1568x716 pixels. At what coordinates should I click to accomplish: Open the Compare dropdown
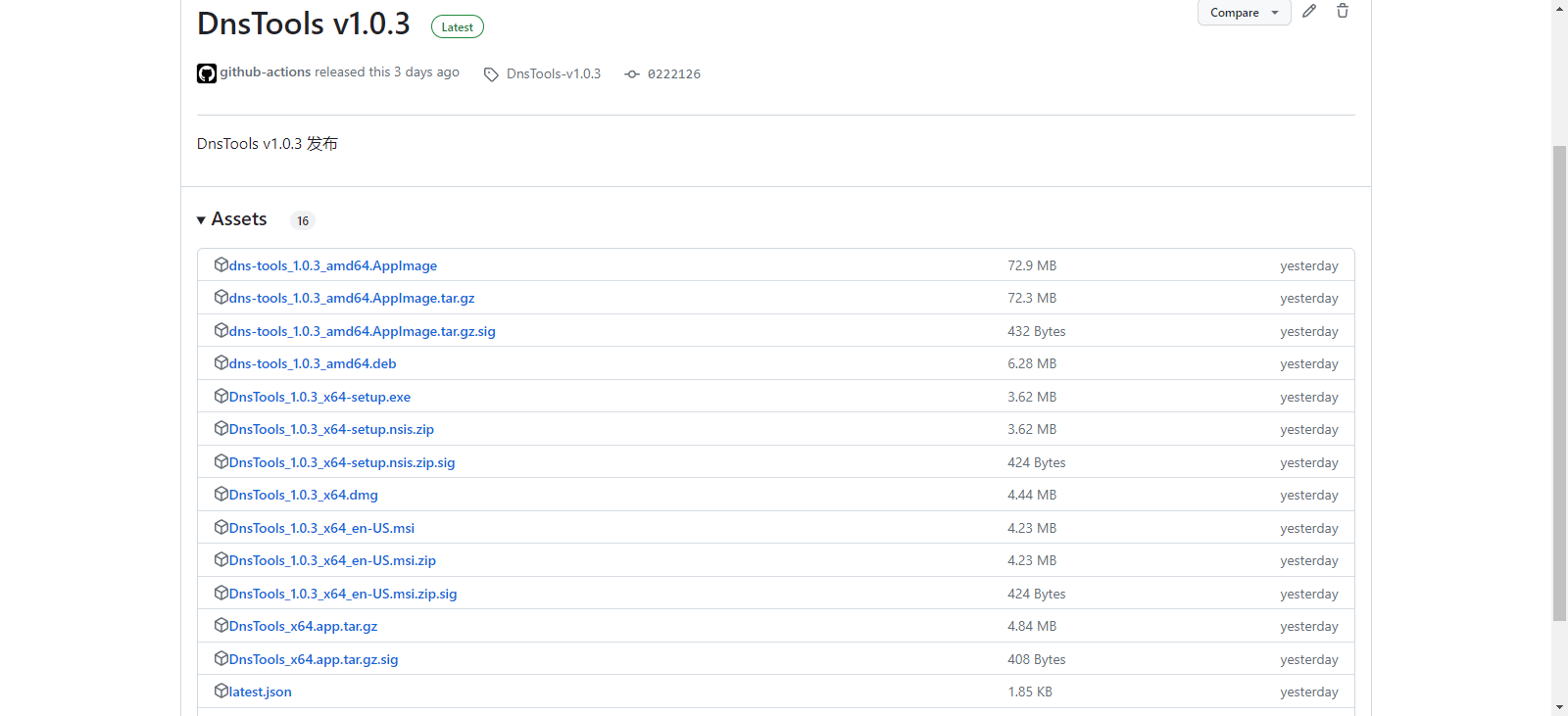pyautogui.click(x=1244, y=13)
